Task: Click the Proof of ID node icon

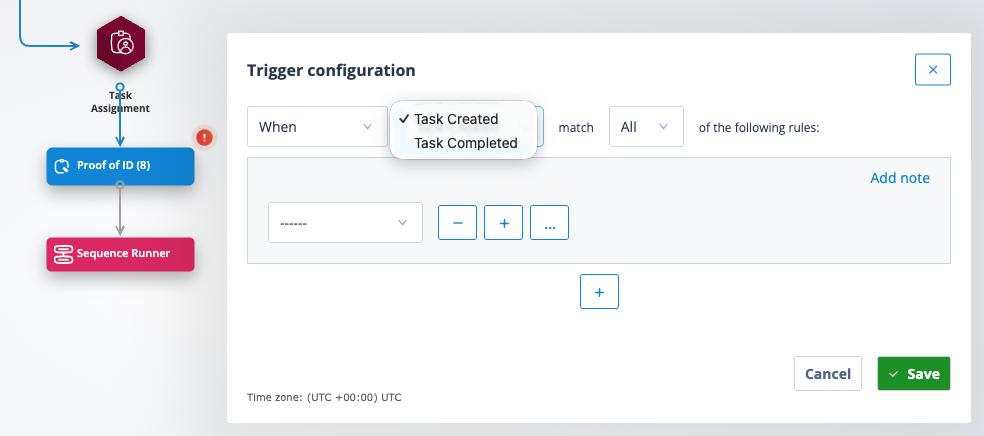Action: tap(62, 166)
